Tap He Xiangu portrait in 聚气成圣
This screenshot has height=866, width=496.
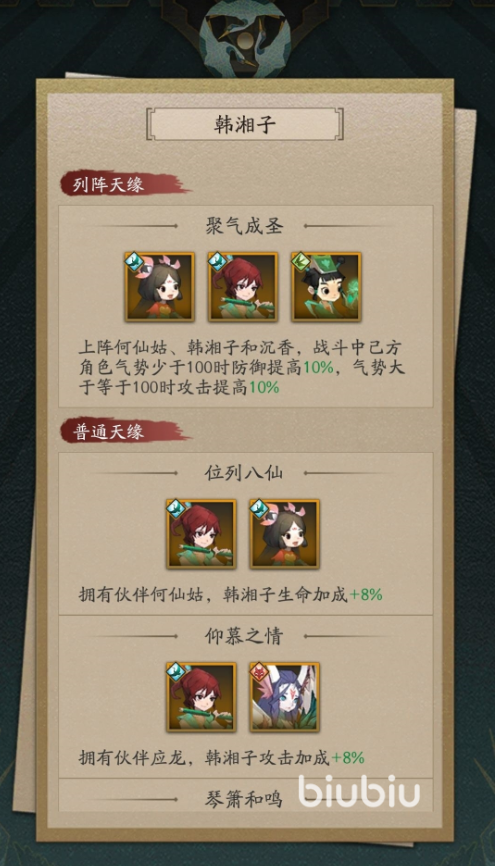point(160,287)
